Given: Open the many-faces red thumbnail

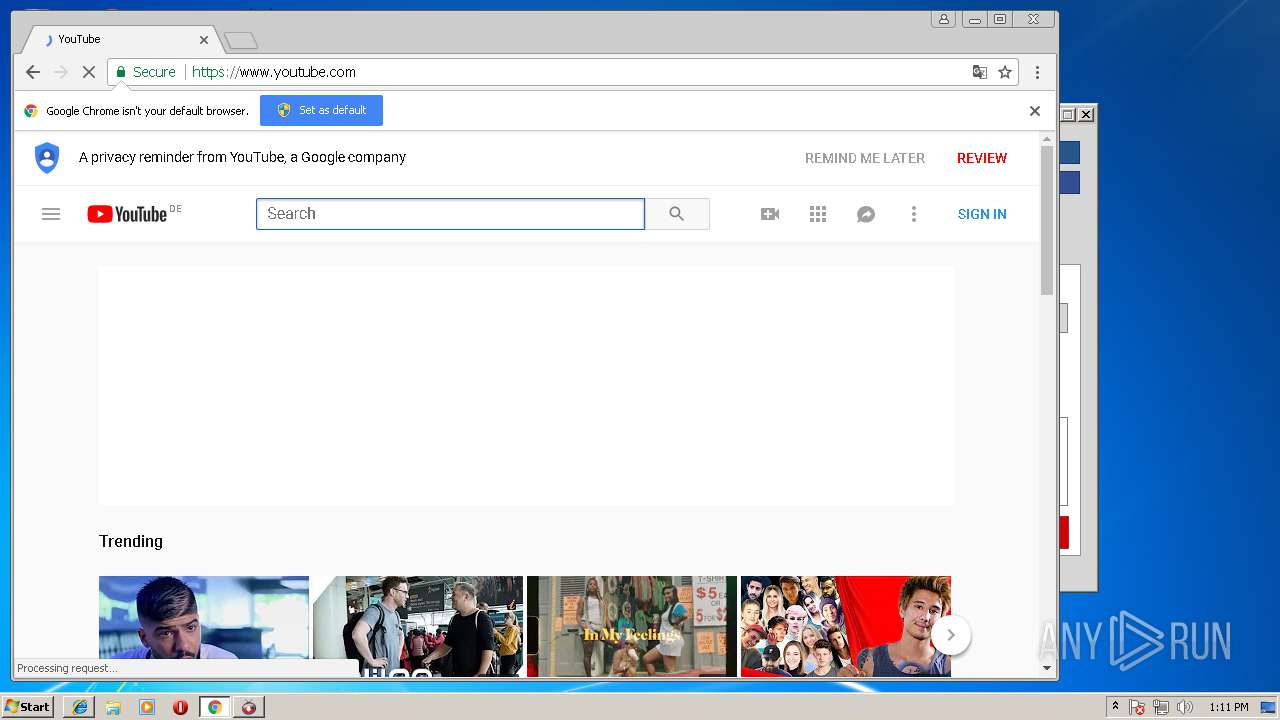Looking at the screenshot, I should pos(846,626).
